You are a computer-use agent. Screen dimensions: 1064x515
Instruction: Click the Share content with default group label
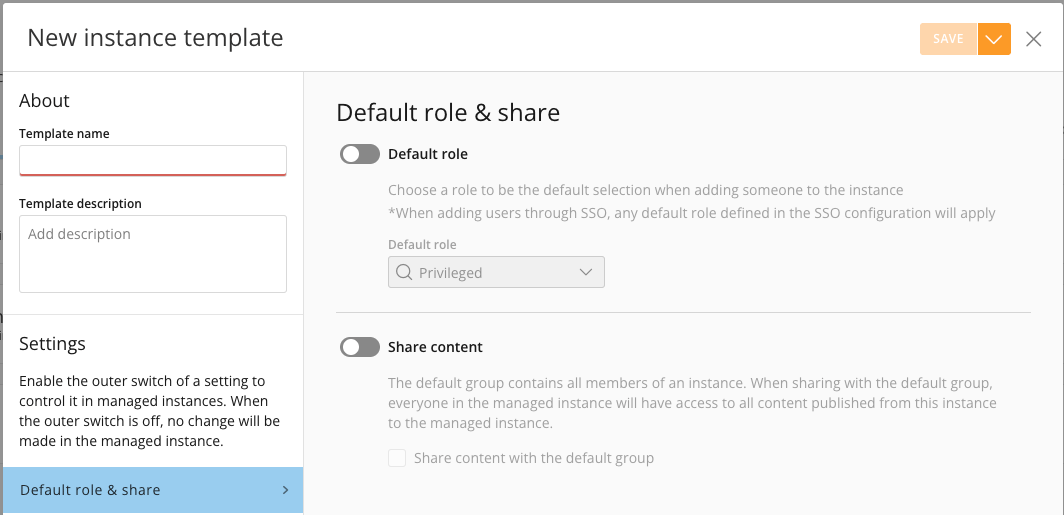534,458
